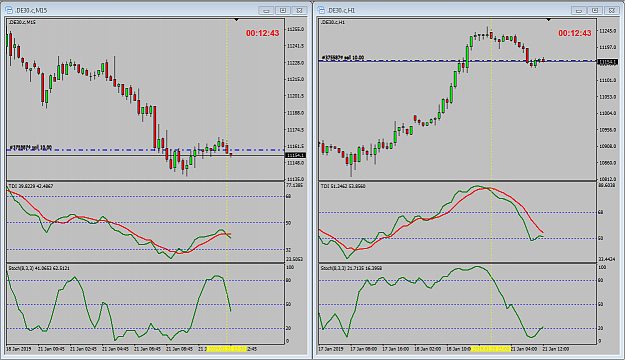This screenshot has width=625, height=360.
Task: Minimize the .DE30.c,H1 chart window
Action: (x=578, y=10)
